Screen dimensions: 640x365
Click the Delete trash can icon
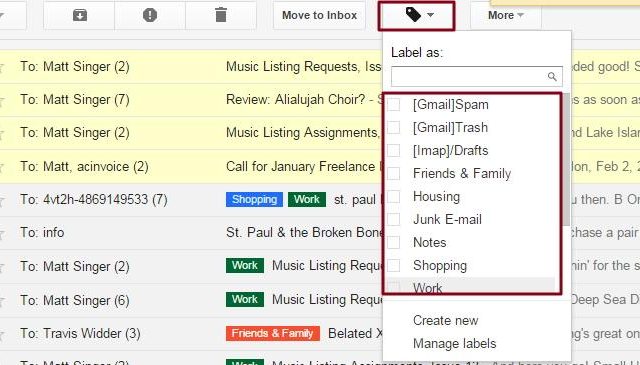pos(221,16)
